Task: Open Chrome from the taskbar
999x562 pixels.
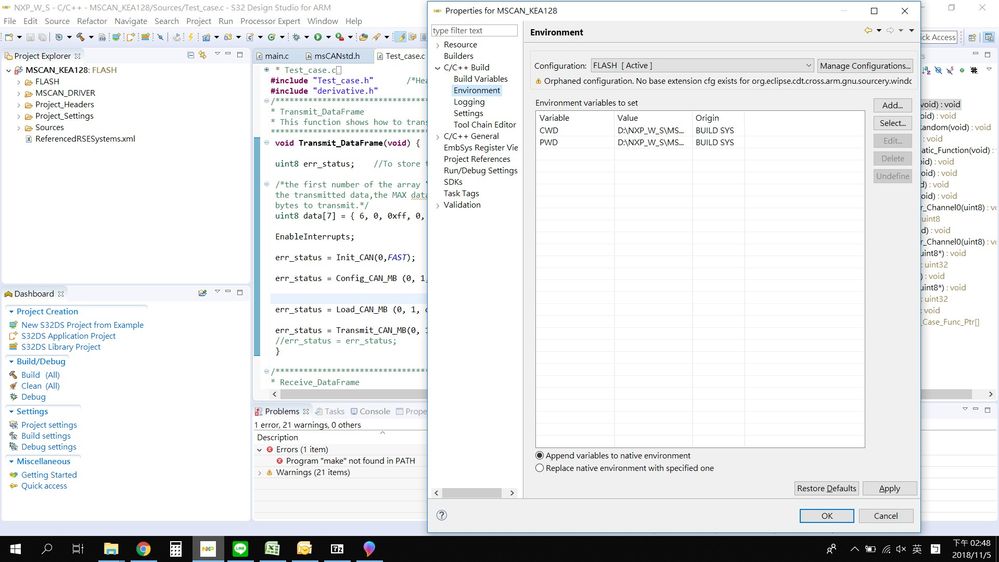Action: click(143, 549)
